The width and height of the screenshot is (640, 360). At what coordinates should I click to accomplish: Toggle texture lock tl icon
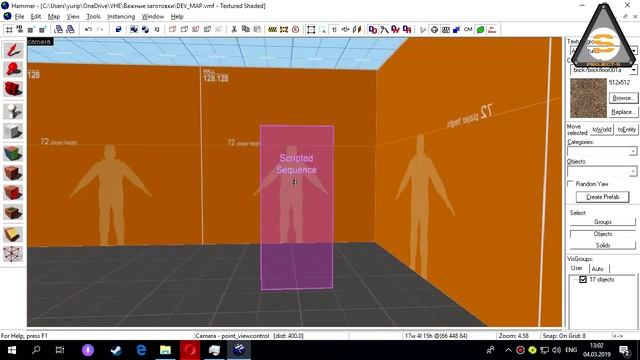tap(334, 29)
